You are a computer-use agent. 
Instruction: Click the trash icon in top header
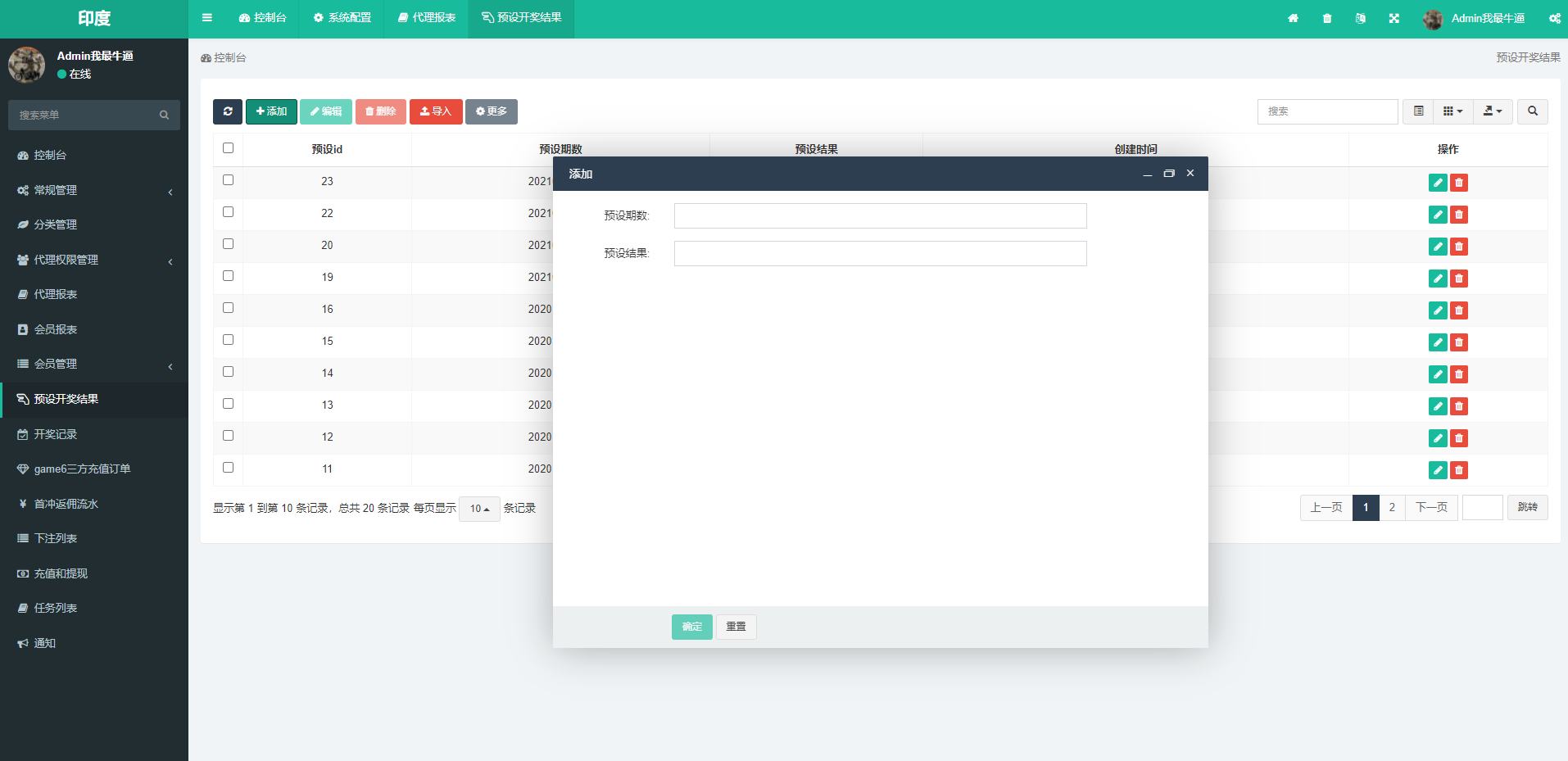click(1327, 18)
